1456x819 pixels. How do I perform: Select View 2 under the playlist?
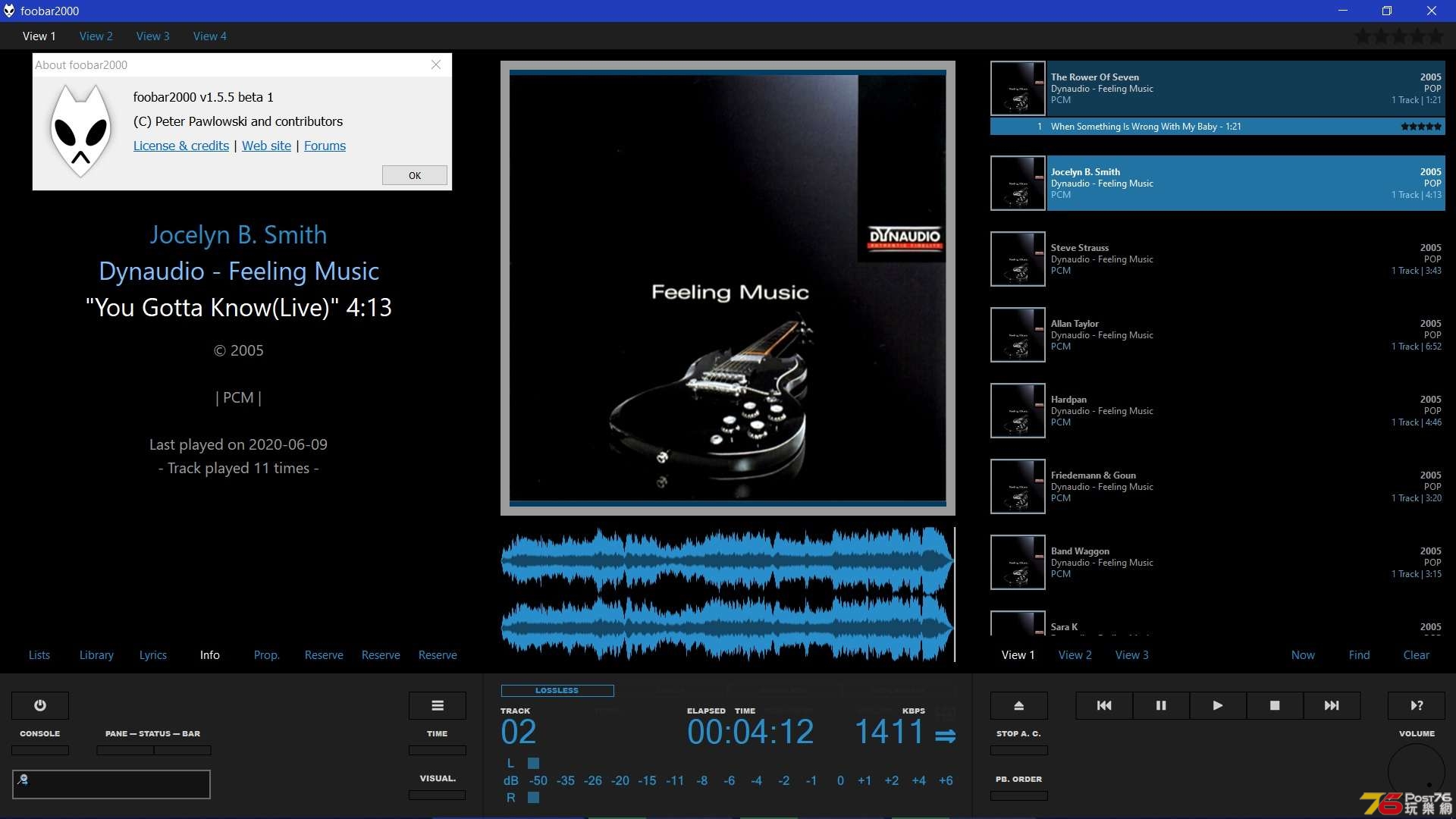pos(1075,654)
